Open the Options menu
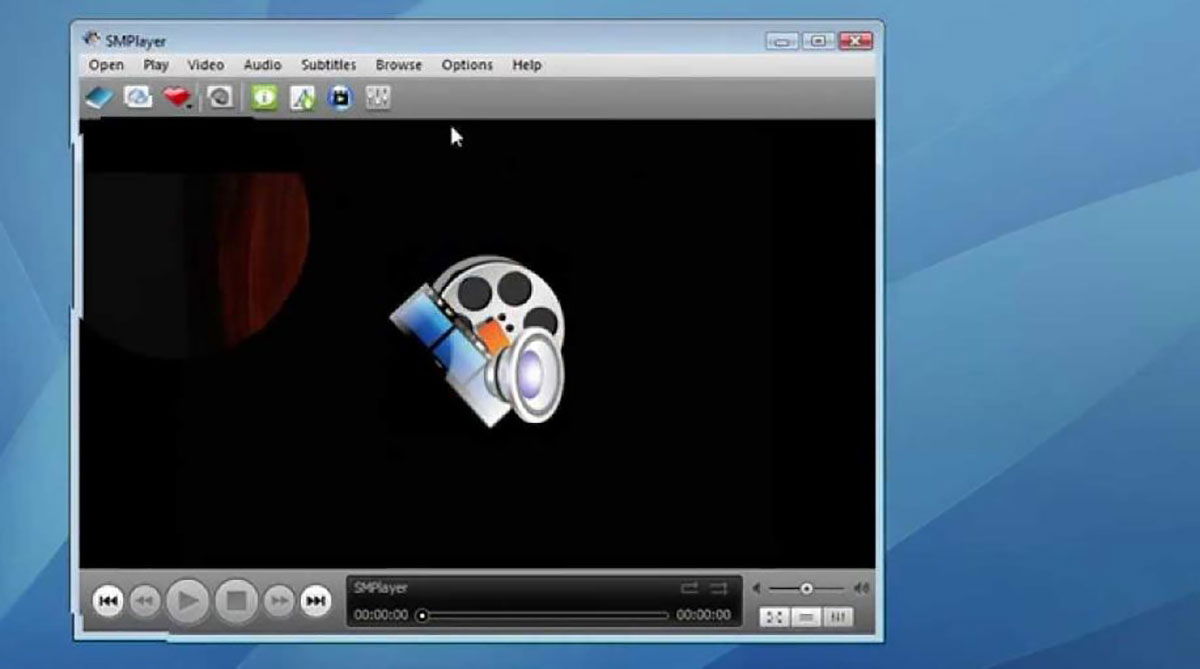This screenshot has width=1200, height=669. coord(467,65)
